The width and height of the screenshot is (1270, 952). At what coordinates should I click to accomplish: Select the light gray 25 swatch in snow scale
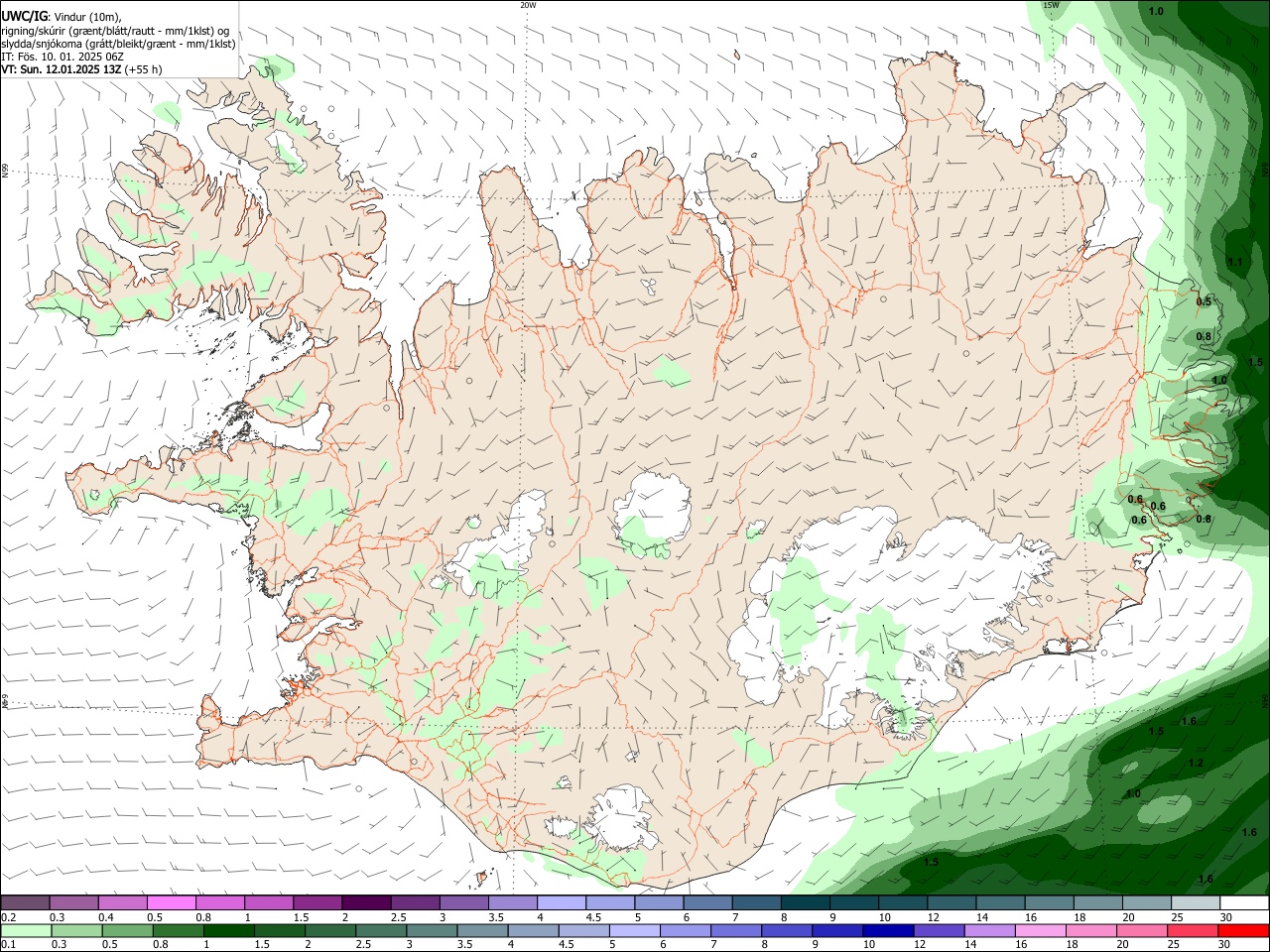point(1196,902)
